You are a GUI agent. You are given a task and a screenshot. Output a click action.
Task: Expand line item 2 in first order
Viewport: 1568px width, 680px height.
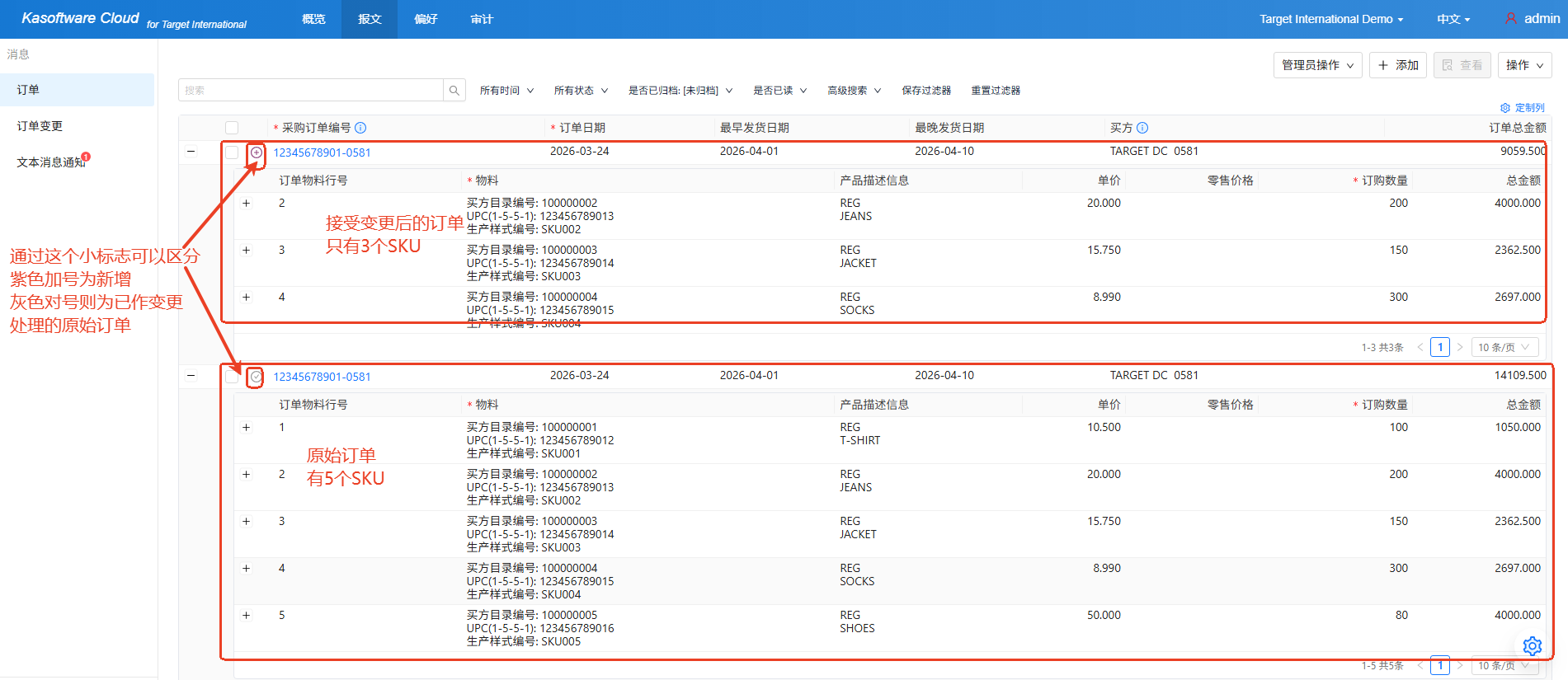pyautogui.click(x=246, y=203)
